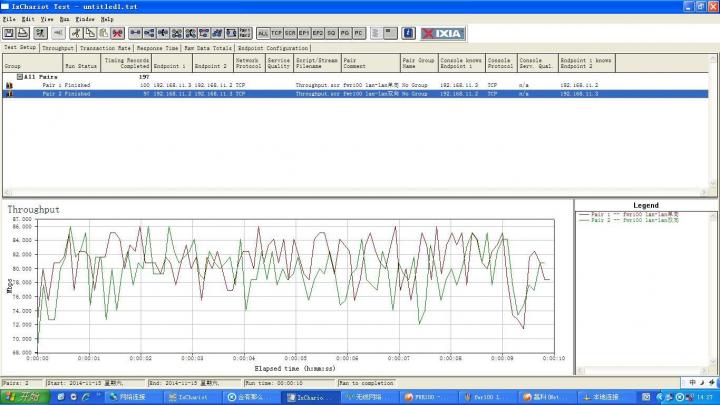
Task: Switch to the Test Setup tab
Action: click(x=20, y=47)
